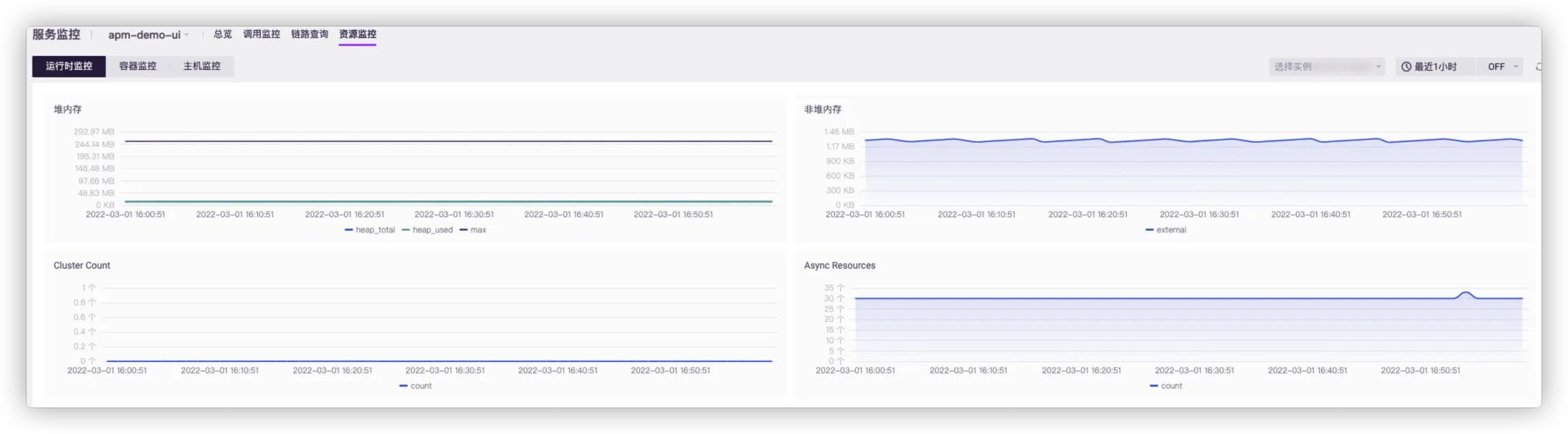Switch to 容器监控 view
This screenshot has width=1568, height=434.
137,66
